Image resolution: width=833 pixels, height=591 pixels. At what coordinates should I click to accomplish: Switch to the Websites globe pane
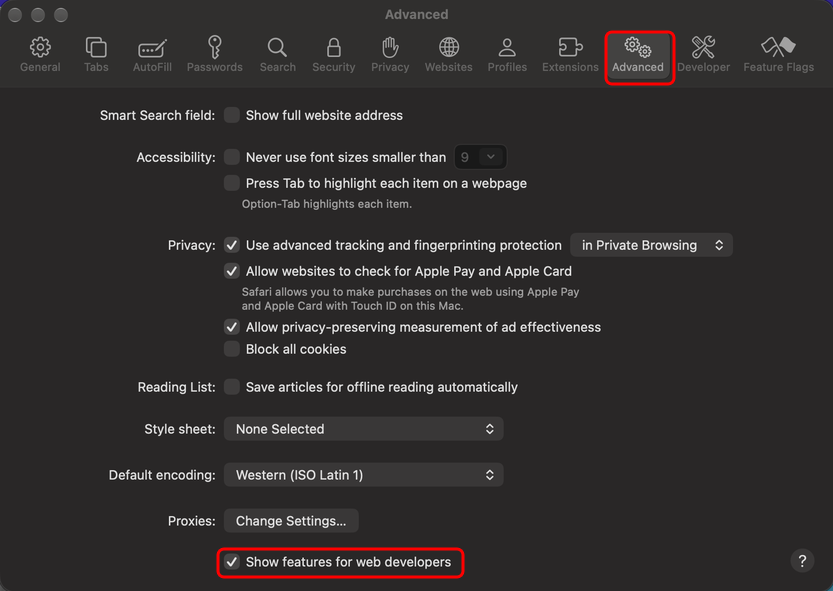(448, 55)
